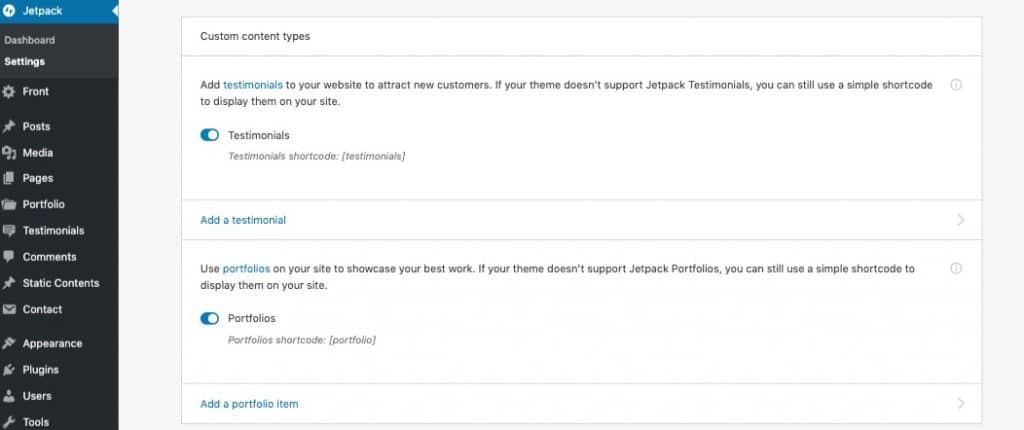Open the Plugins plug icon
Screen dimensions: 1024x430
tap(8, 370)
